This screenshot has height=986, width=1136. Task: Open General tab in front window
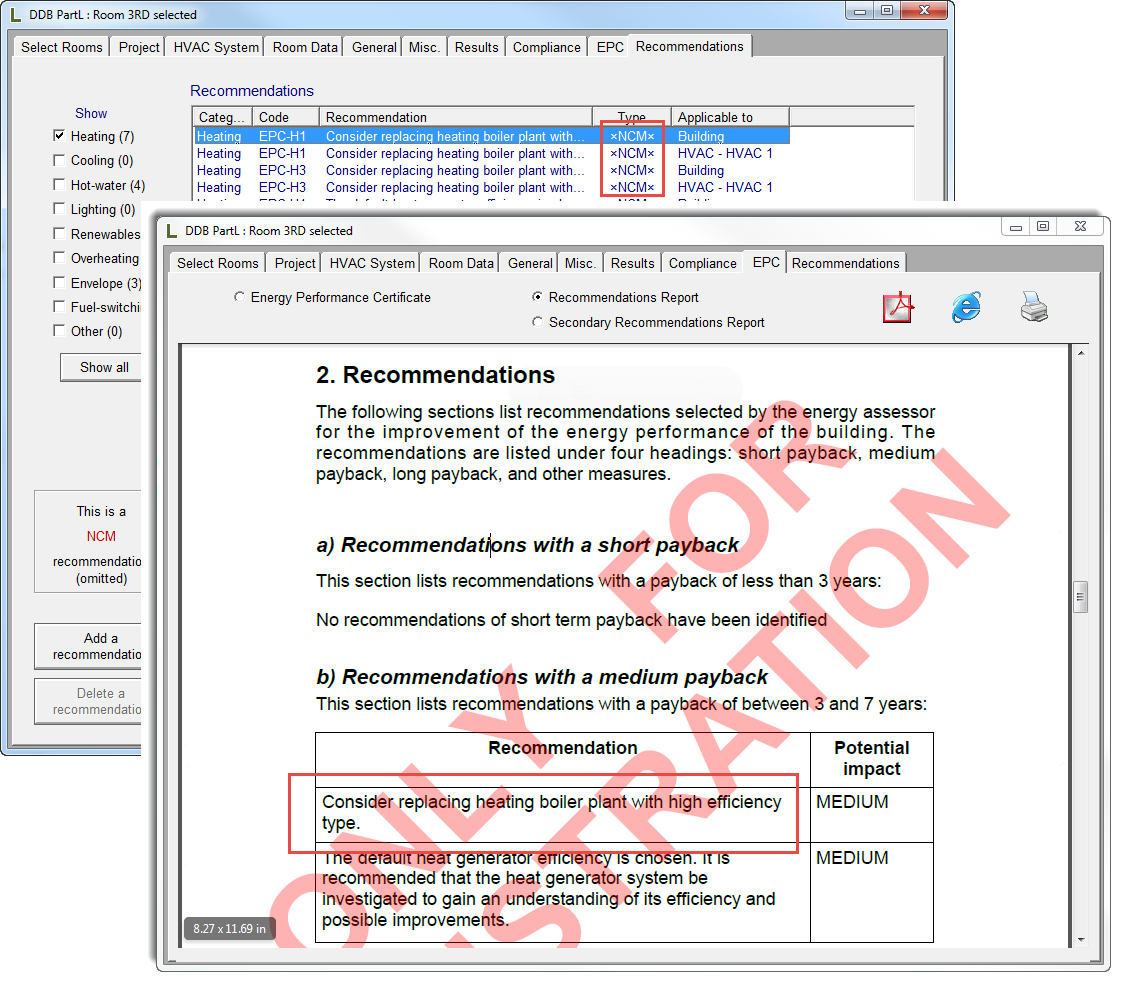(x=530, y=263)
